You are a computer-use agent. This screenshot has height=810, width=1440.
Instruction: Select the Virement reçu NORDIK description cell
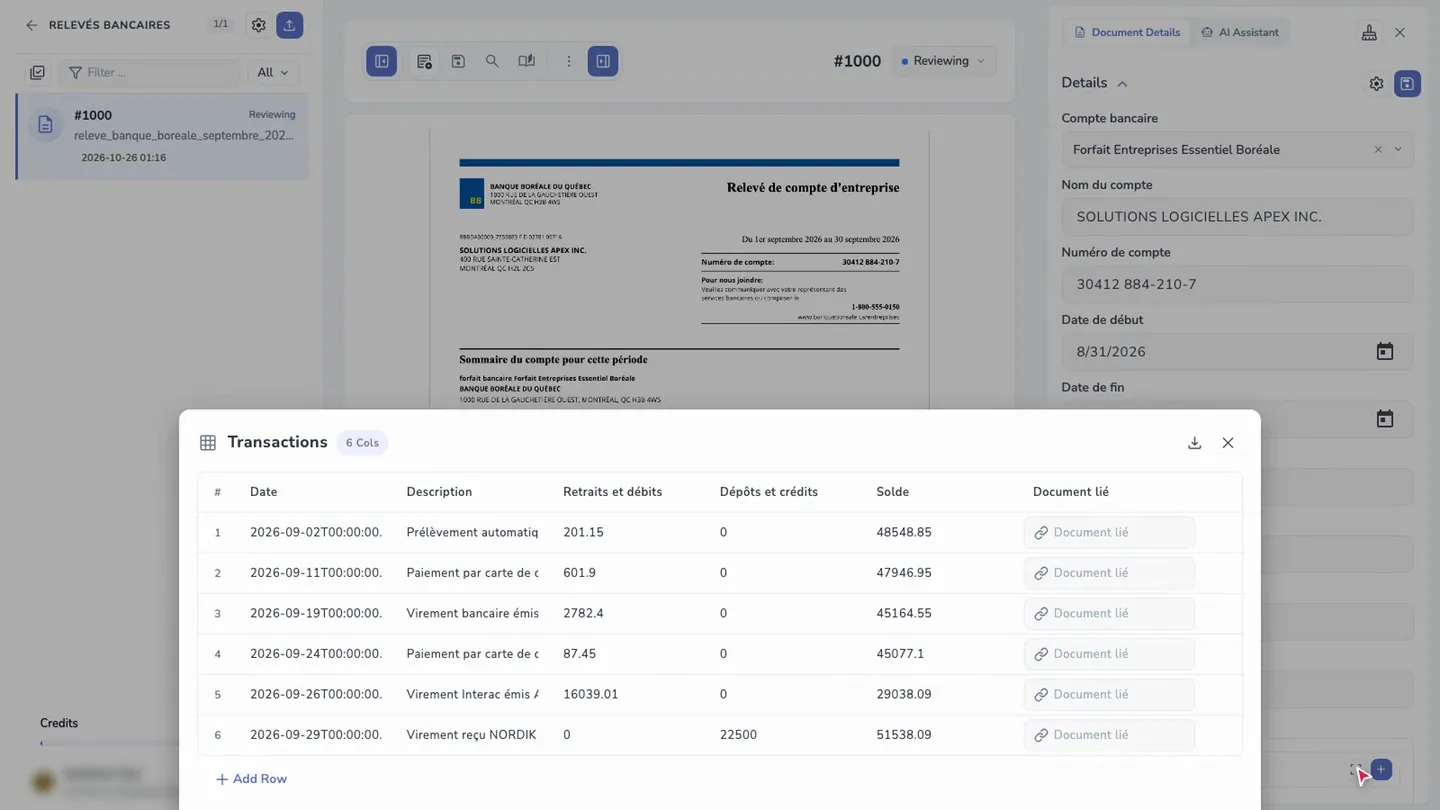472,735
